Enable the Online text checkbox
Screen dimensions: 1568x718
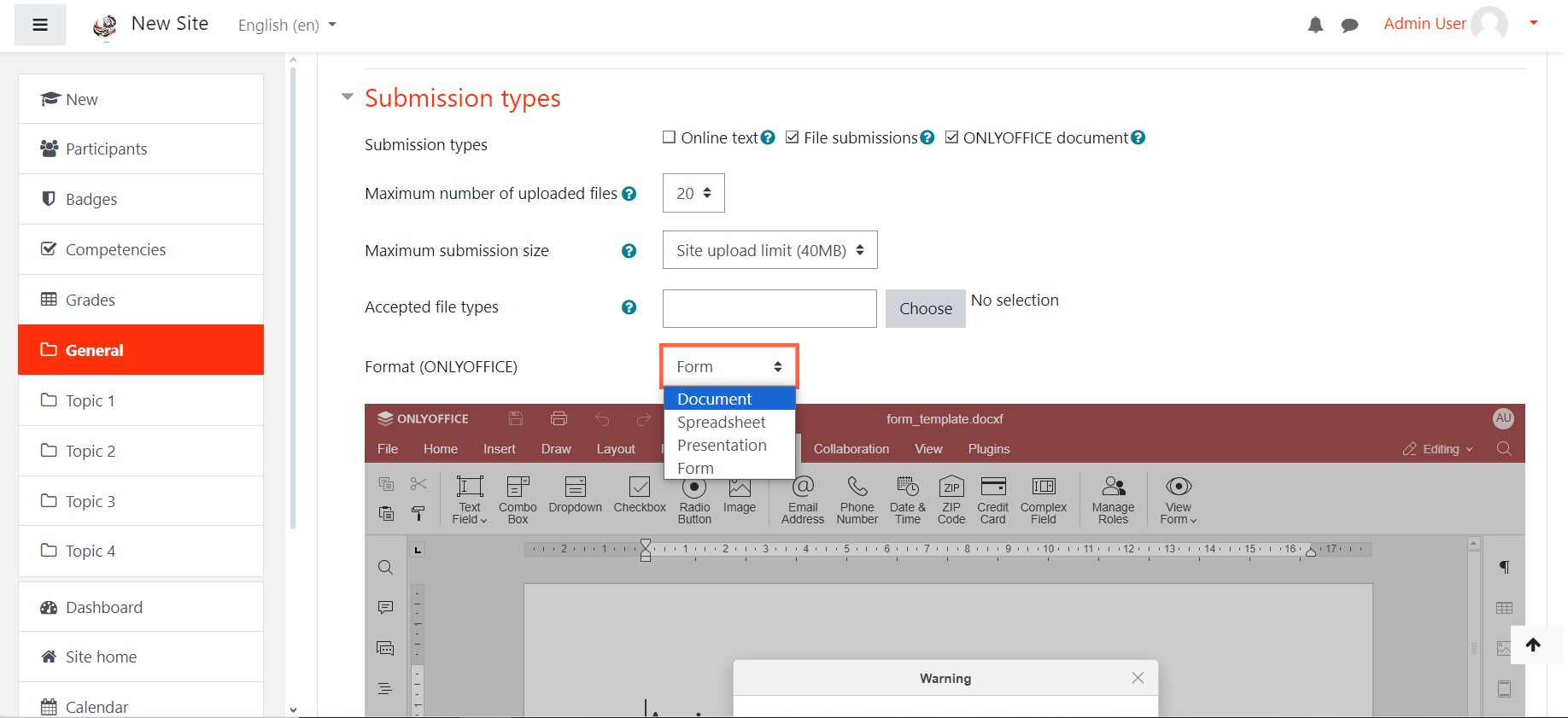click(x=670, y=137)
